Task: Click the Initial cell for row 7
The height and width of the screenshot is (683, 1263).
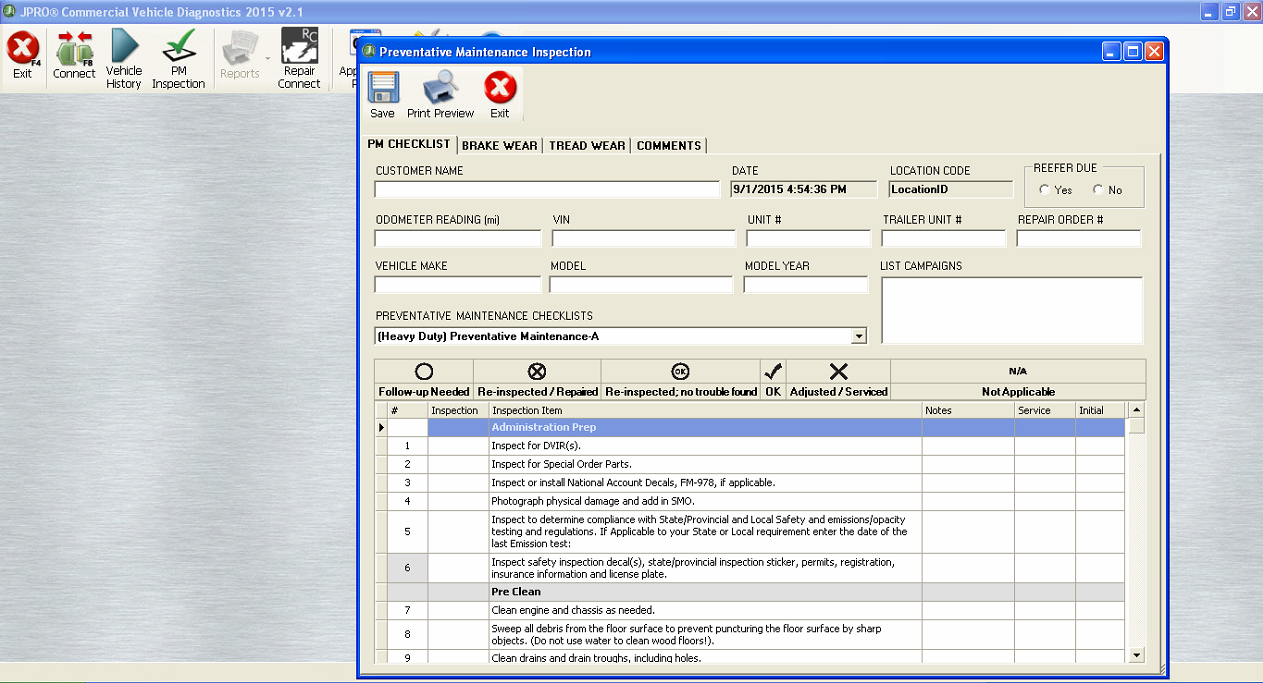Action: pos(1100,610)
